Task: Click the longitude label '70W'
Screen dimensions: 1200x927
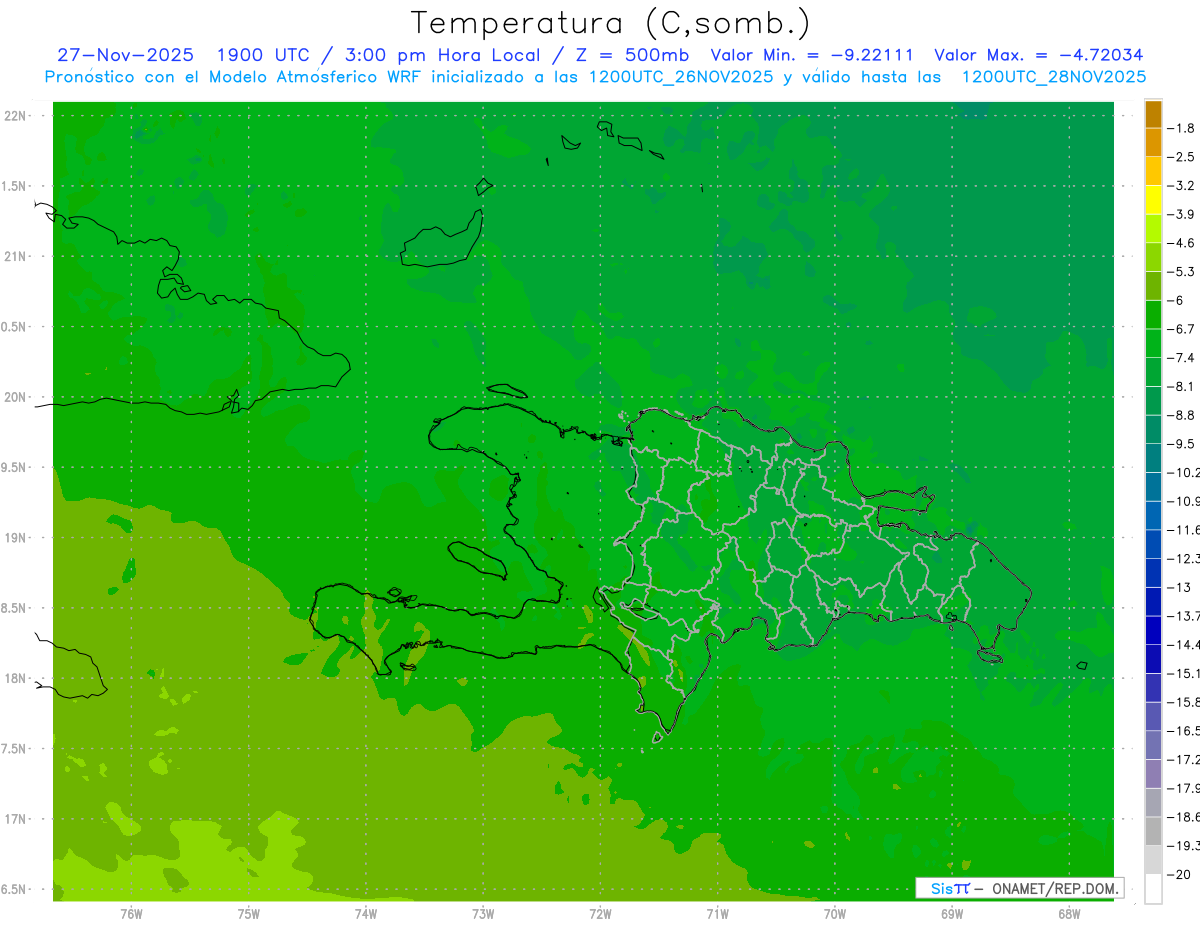Action: click(x=835, y=913)
